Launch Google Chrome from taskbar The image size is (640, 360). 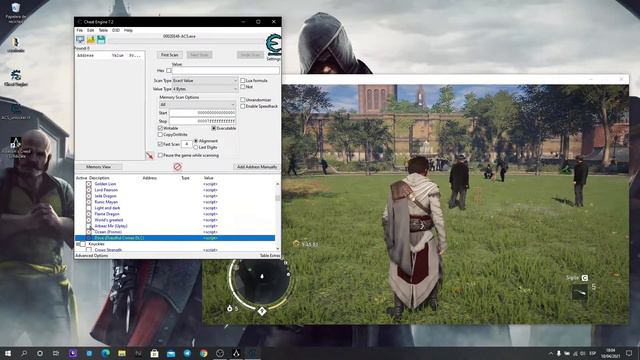(203, 353)
